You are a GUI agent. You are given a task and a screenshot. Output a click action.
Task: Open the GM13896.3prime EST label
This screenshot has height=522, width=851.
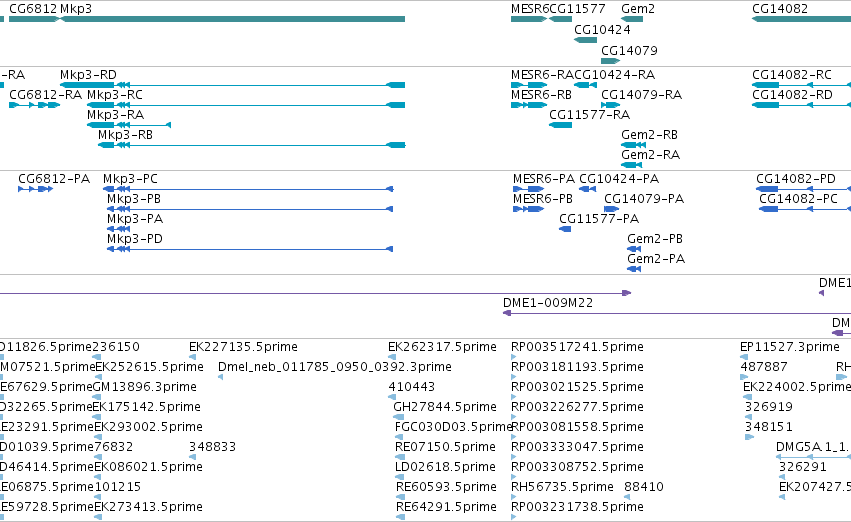[x=144, y=387]
